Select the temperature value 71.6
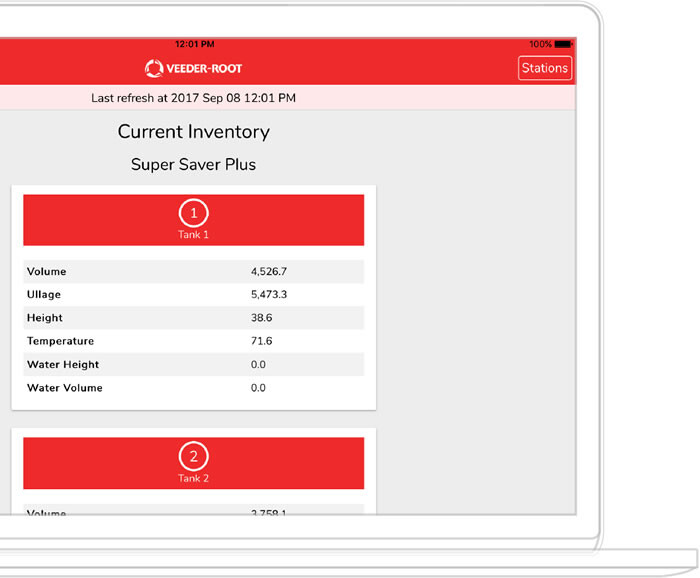The height and width of the screenshot is (578, 700). click(262, 341)
